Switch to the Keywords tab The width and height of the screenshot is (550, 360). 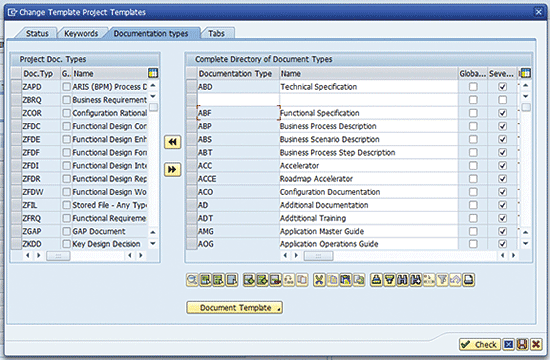click(x=81, y=33)
